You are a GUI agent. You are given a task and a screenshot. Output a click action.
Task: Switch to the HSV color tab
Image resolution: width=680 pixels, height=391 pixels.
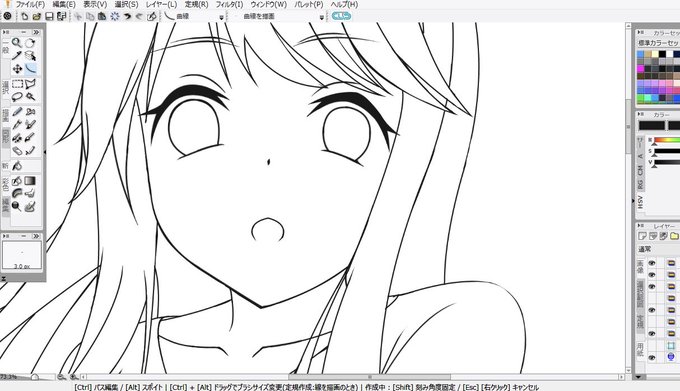coord(640,201)
